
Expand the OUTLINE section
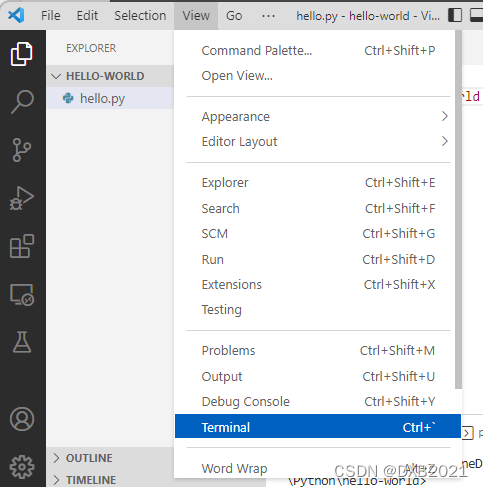[x=110, y=458]
